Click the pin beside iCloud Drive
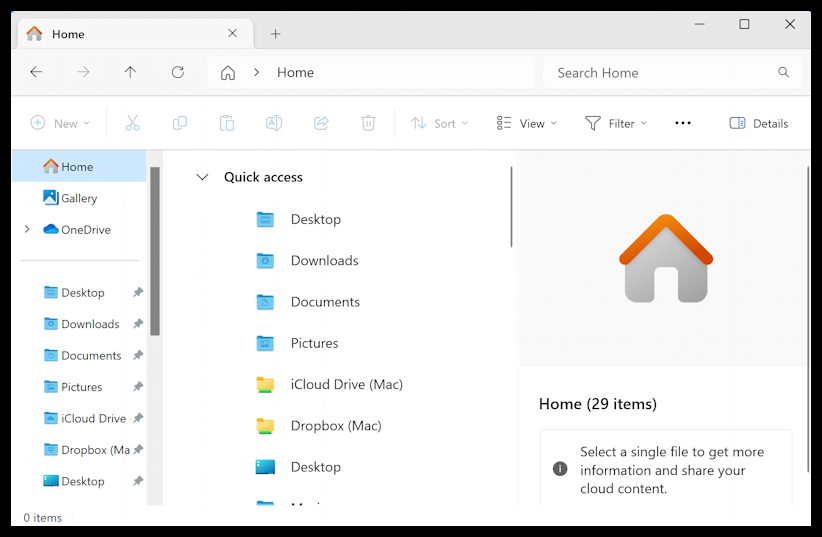 [138, 418]
